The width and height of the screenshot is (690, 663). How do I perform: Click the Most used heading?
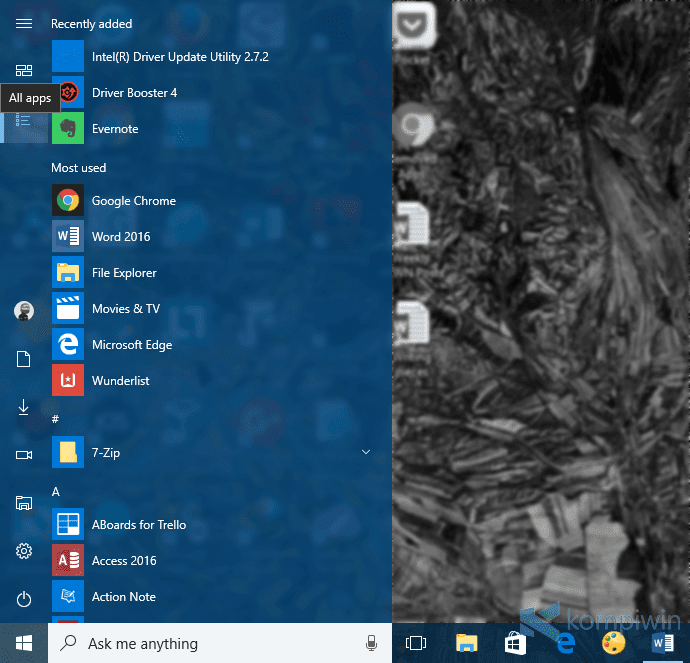(79, 168)
